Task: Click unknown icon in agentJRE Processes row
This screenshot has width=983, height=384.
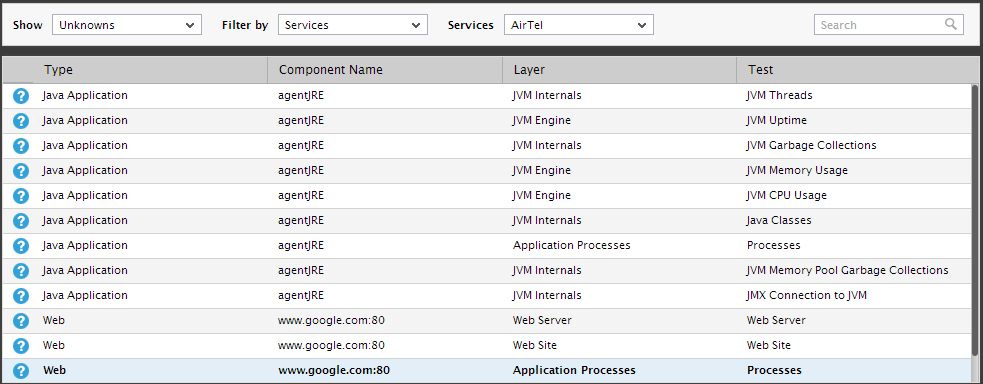Action: point(21,246)
